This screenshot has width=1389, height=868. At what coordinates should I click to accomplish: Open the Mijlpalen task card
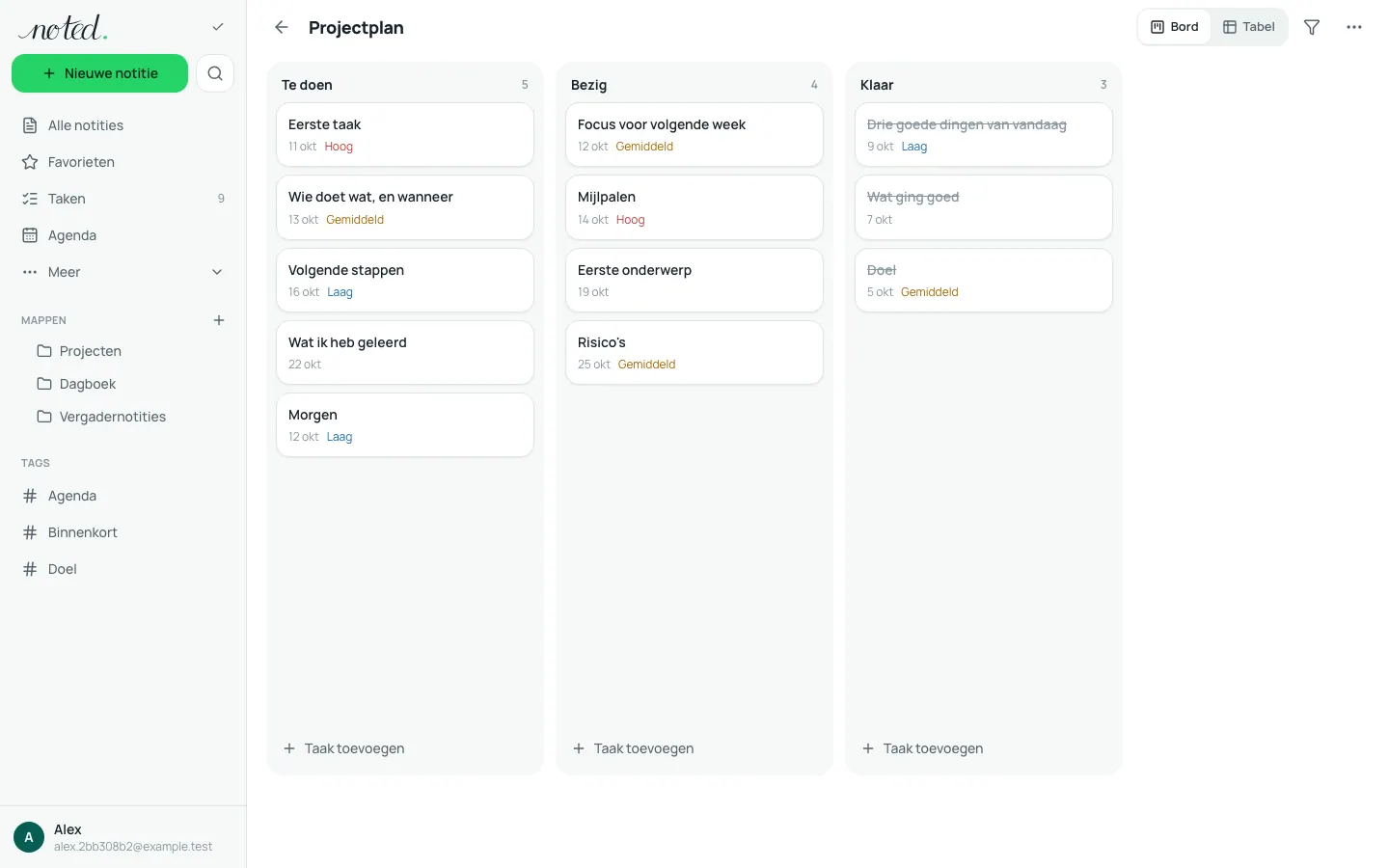[694, 207]
